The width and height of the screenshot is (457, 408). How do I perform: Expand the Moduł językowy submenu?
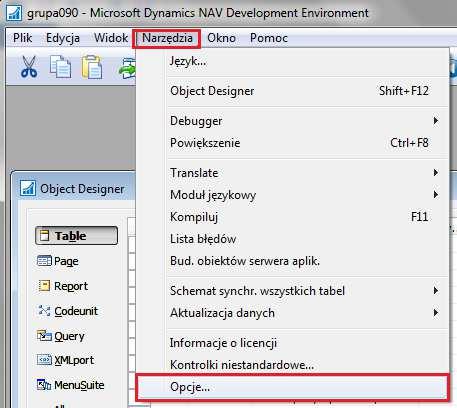292,195
